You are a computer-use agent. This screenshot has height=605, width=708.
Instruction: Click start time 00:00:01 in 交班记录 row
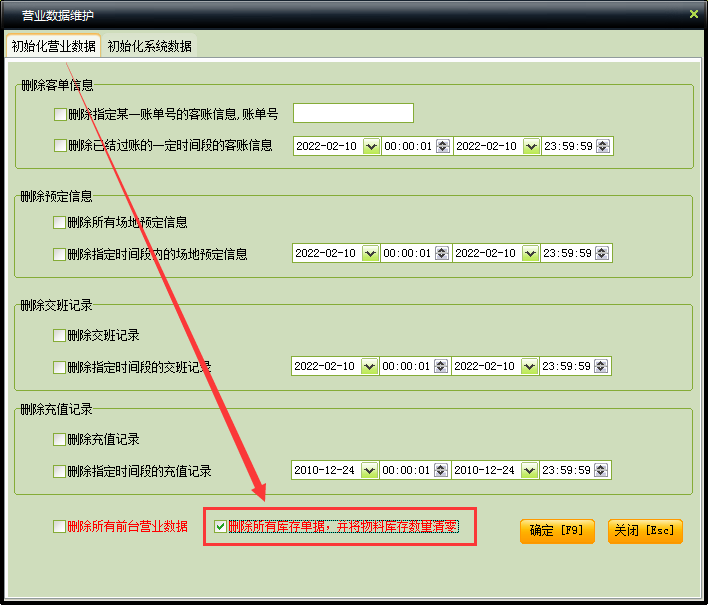(x=406, y=366)
